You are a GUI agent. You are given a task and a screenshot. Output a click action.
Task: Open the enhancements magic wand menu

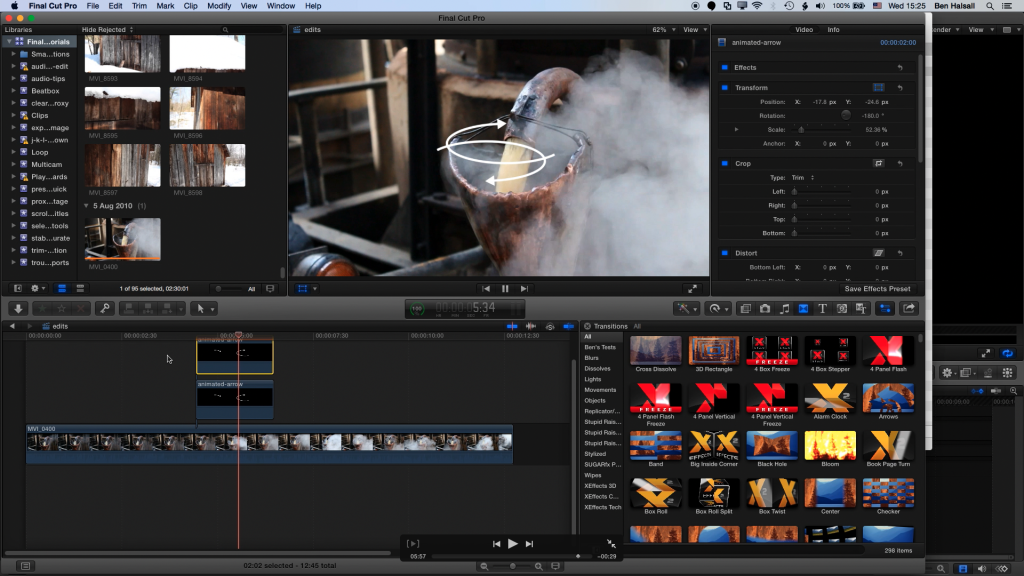pos(686,308)
